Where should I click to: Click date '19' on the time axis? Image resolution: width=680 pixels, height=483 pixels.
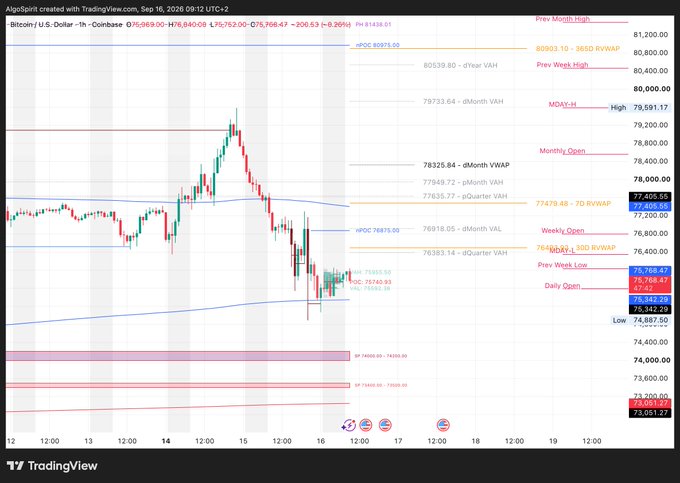click(x=553, y=441)
